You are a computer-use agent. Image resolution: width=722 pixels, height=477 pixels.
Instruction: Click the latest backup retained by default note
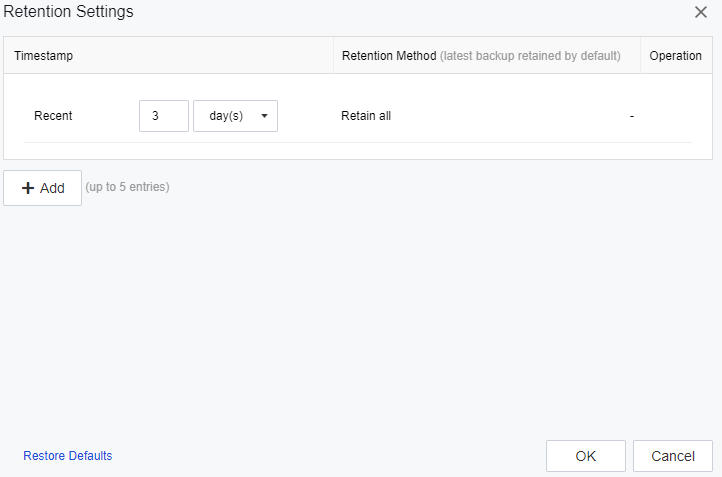[x=530, y=56]
